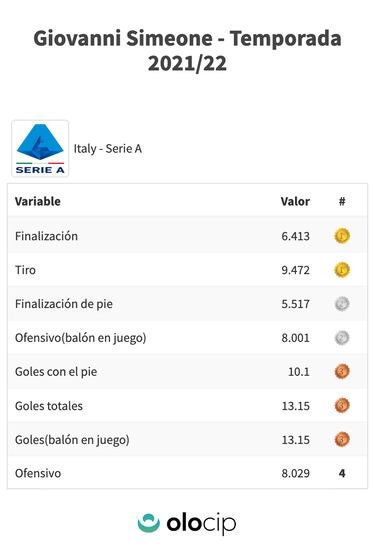Viewport: 375px width, 551px height.
Task: Click the silver medal beside Finalización de pie
Action: coord(342,304)
